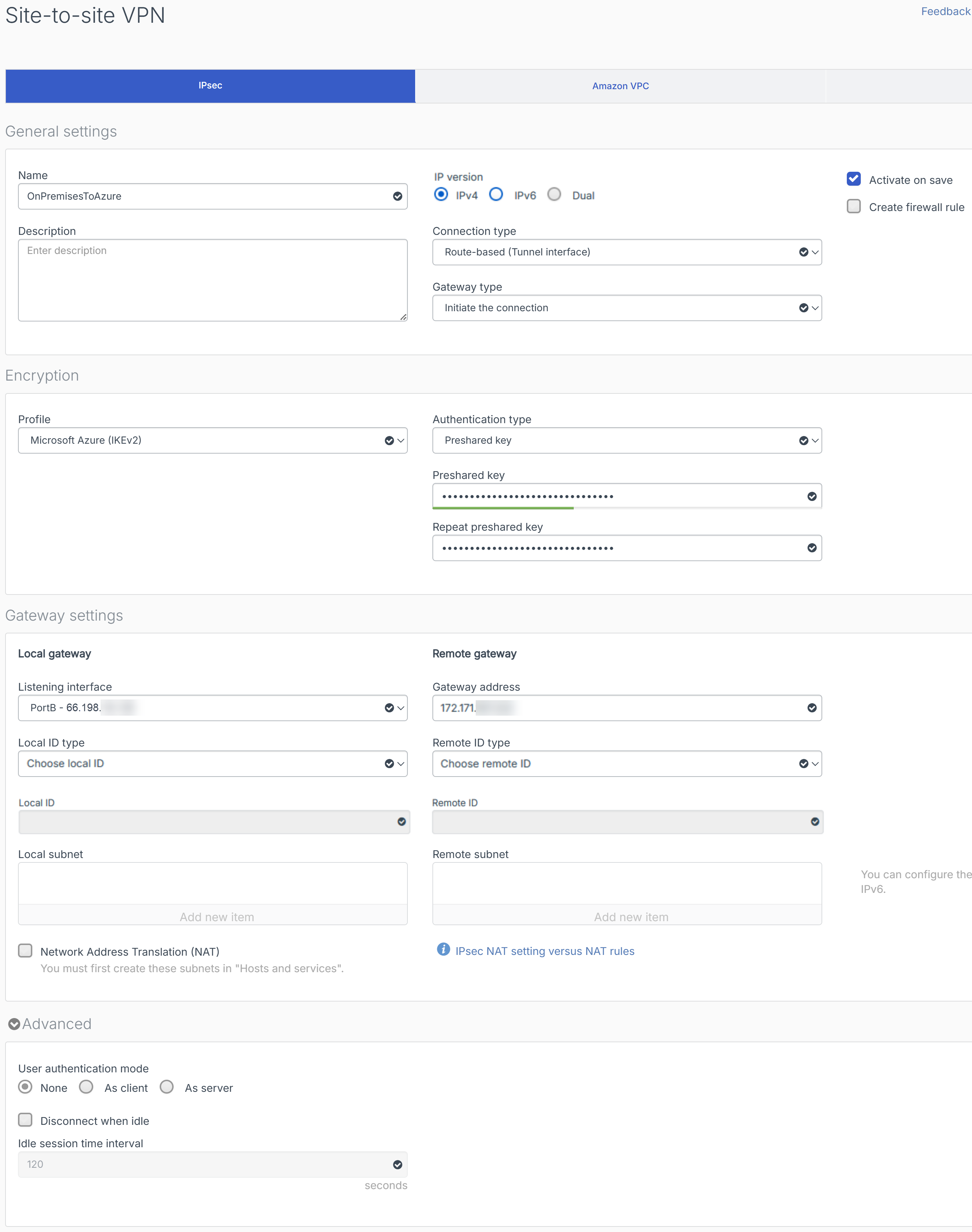This screenshot has height=1232, width=972.
Task: Enable Create firewall rule checkbox
Action: [853, 207]
